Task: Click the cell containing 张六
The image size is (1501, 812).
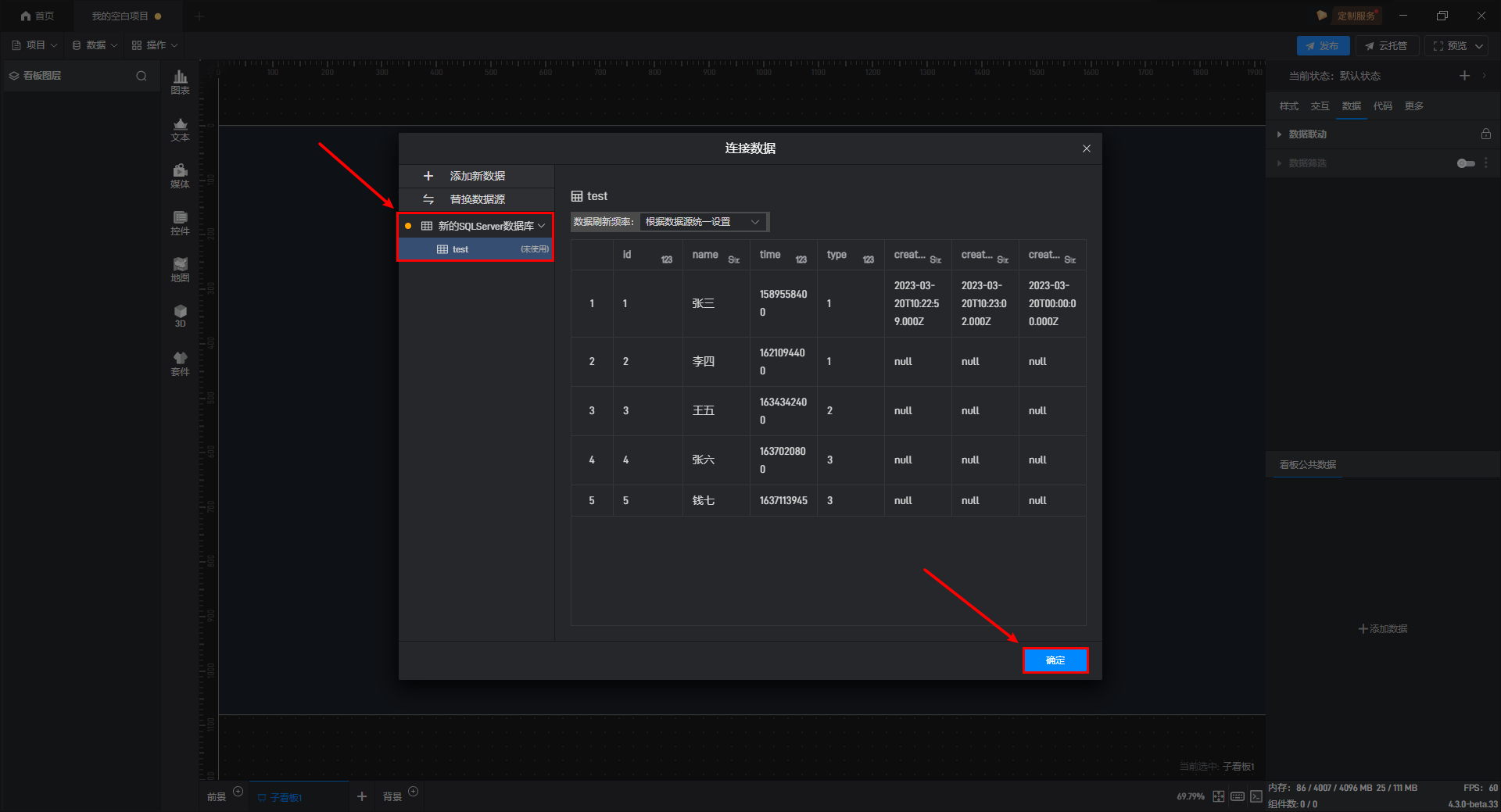Action: pos(716,460)
